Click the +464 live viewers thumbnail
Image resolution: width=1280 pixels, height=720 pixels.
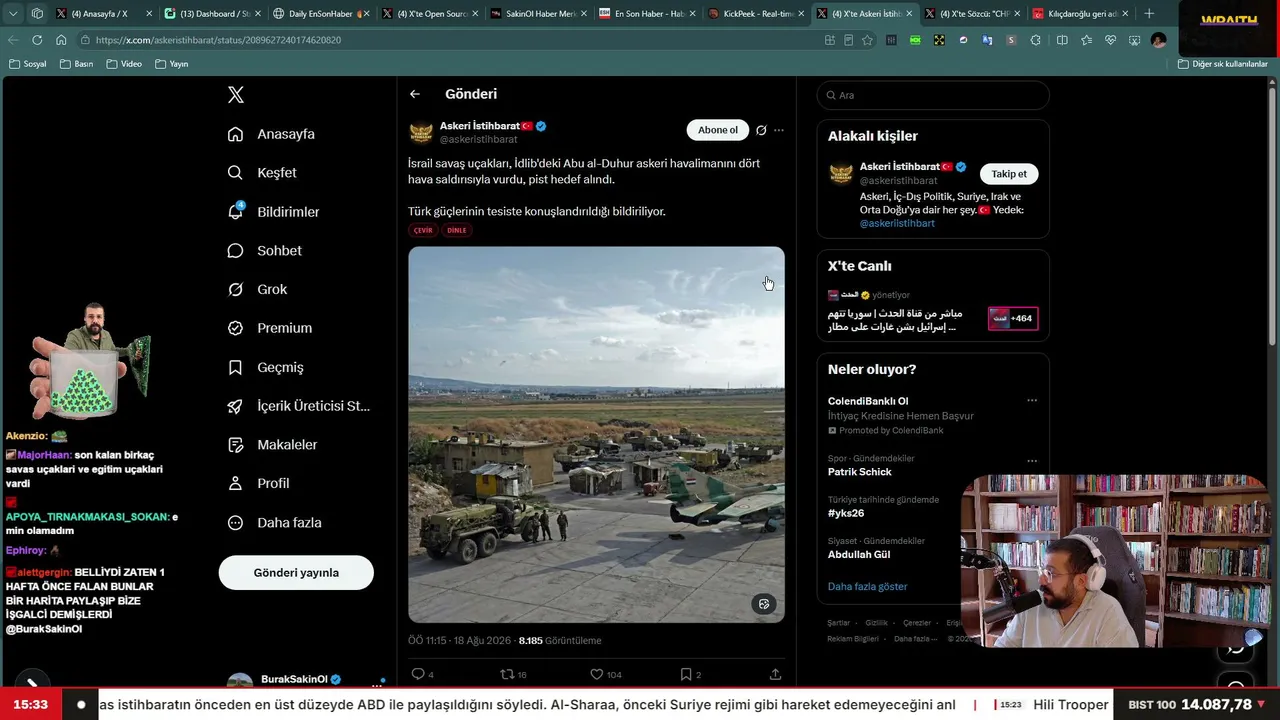coord(1013,319)
